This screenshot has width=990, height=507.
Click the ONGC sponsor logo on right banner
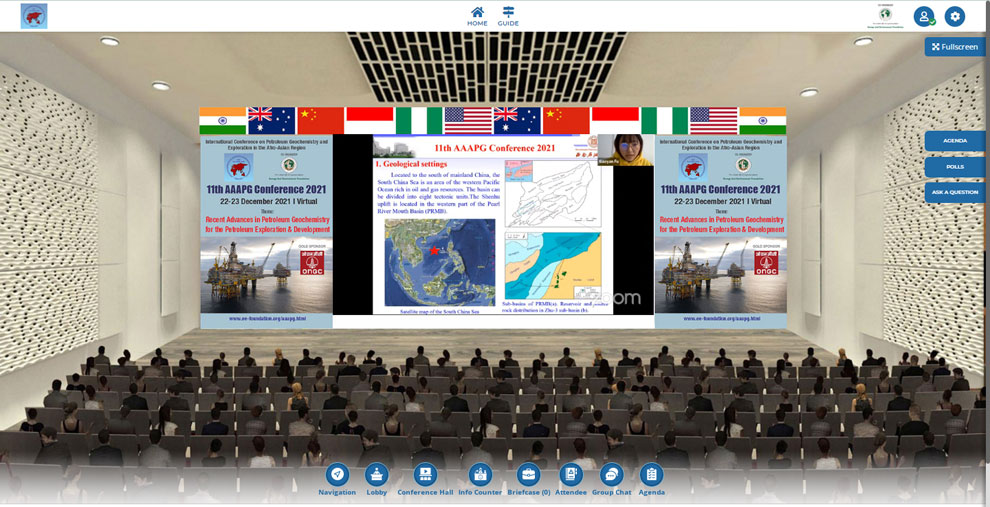pos(766,262)
